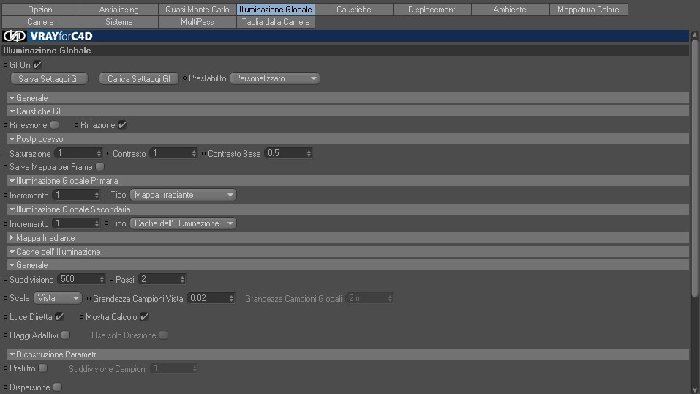Collapse Generale section under Cache dell'Illuminazione

12,265
